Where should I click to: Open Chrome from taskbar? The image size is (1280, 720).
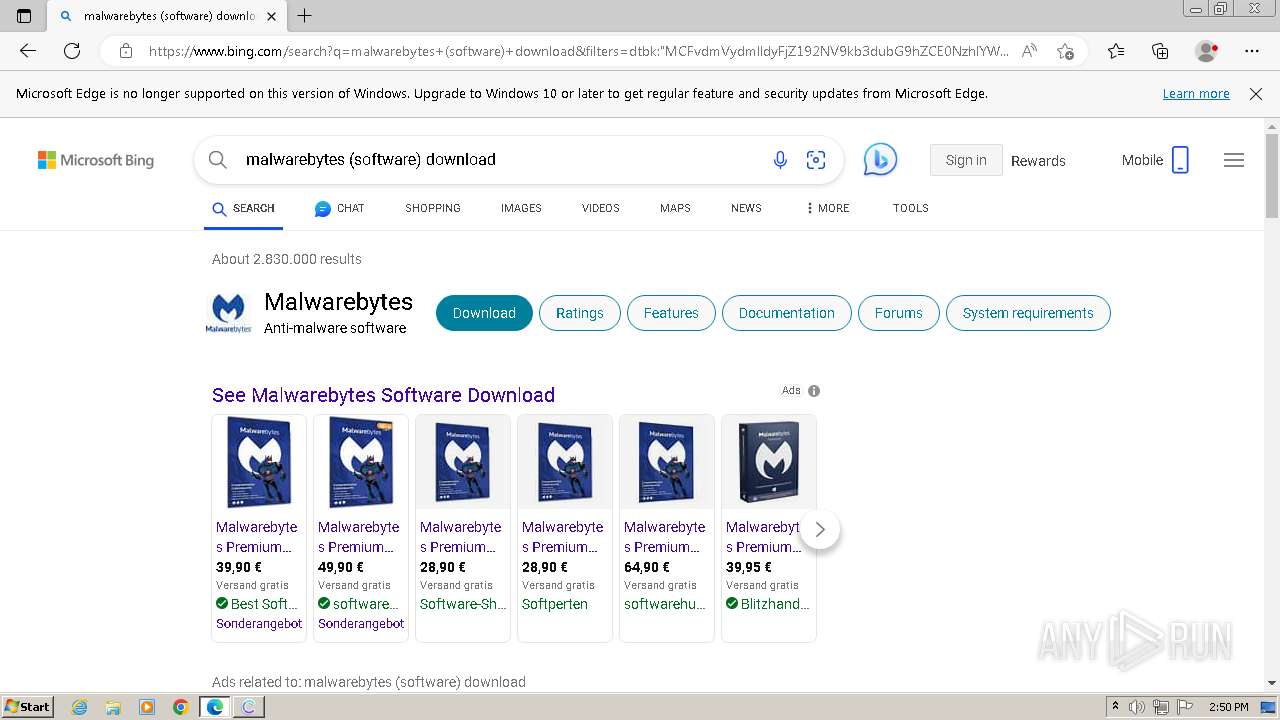pos(180,707)
